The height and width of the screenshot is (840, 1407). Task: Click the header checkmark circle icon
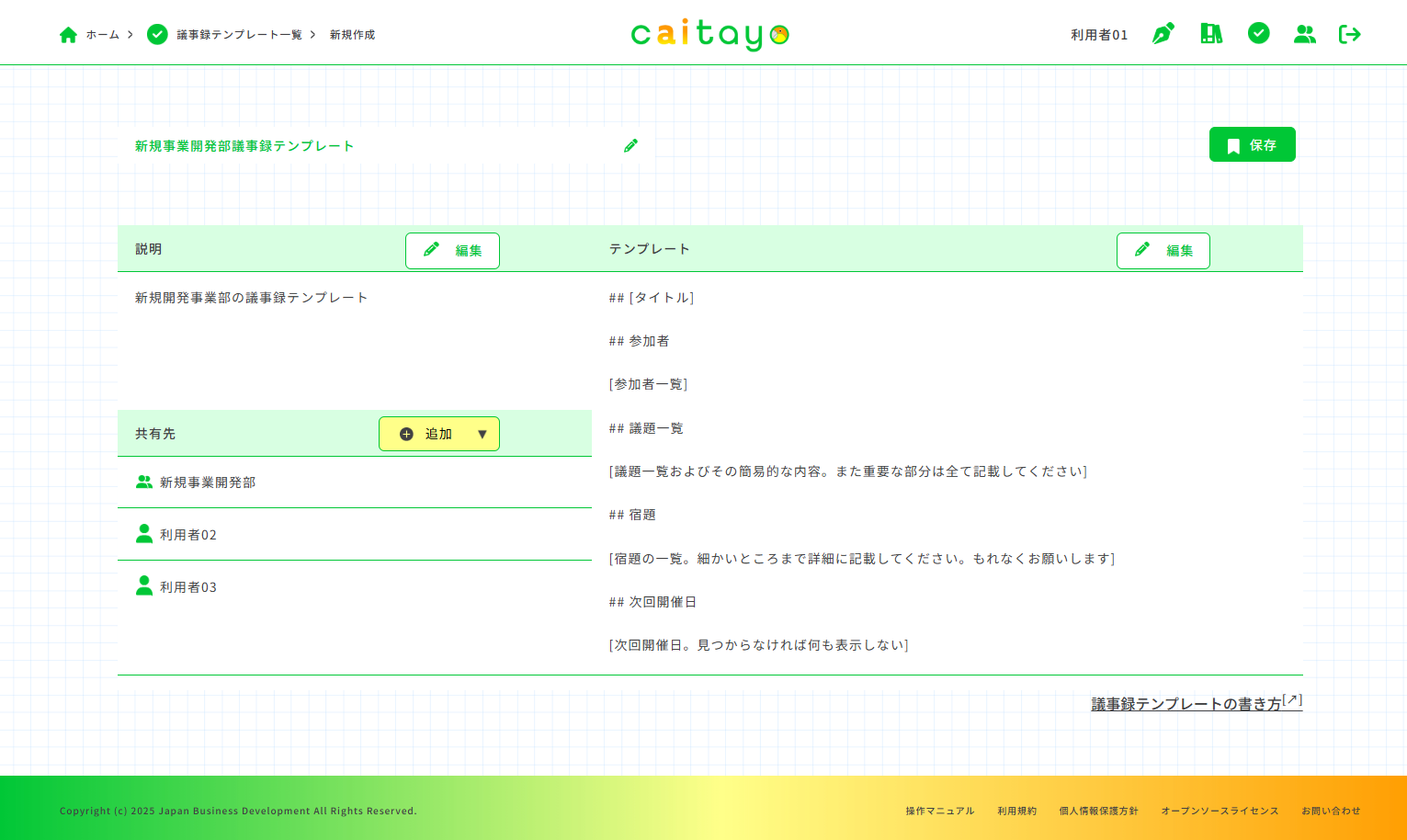tap(1258, 33)
